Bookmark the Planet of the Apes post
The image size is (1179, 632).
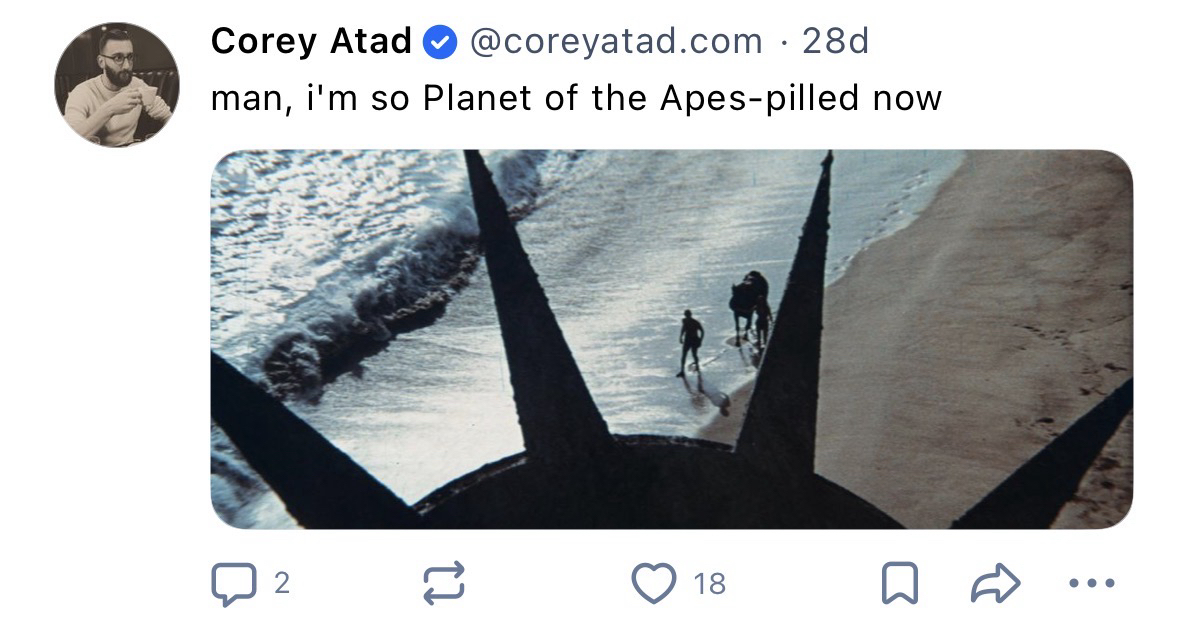[x=899, y=584]
